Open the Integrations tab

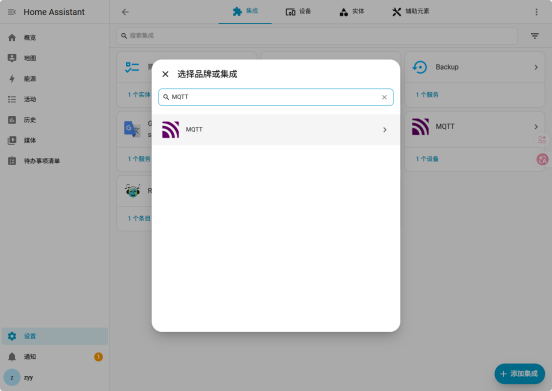pos(245,12)
